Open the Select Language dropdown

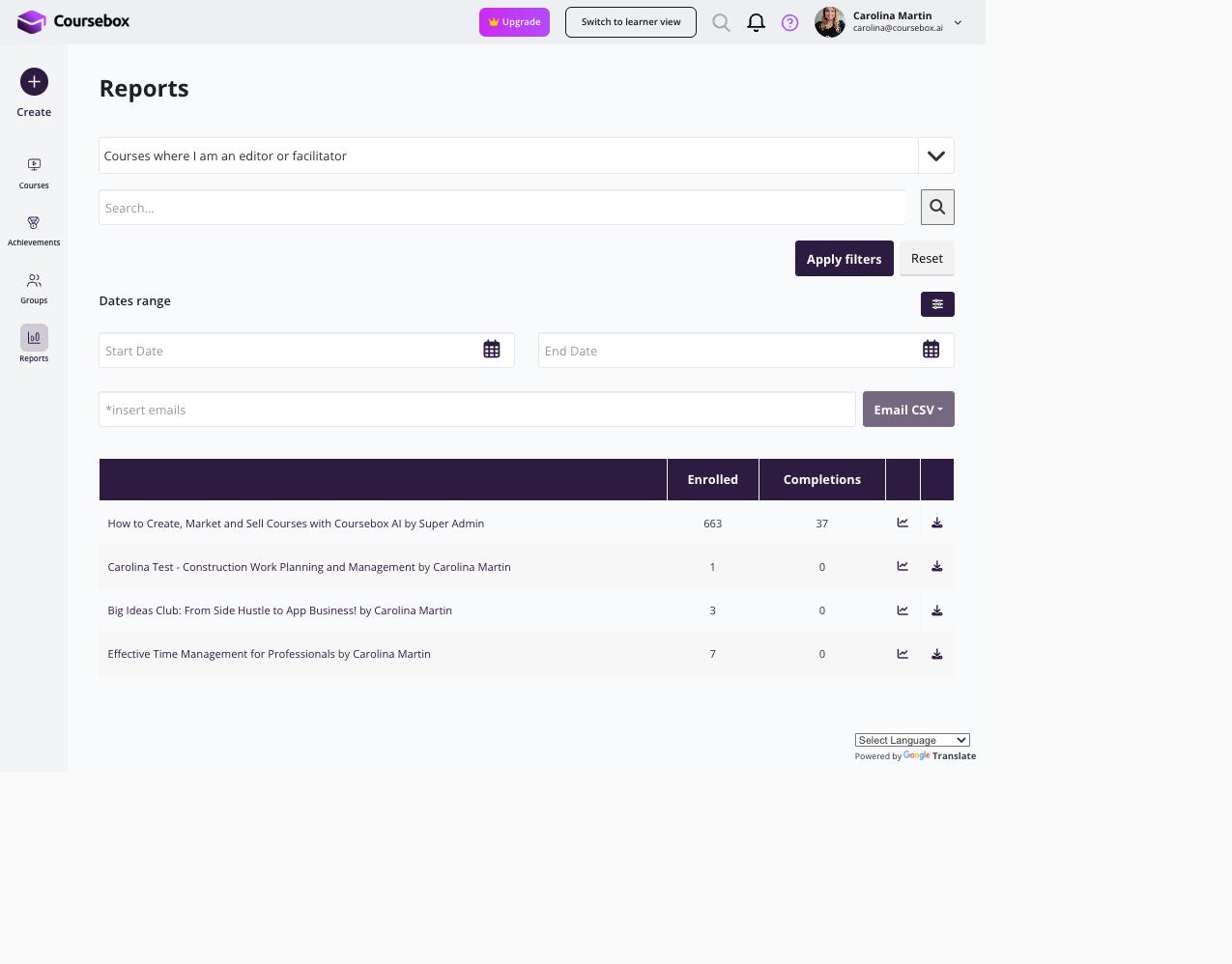tap(912, 740)
